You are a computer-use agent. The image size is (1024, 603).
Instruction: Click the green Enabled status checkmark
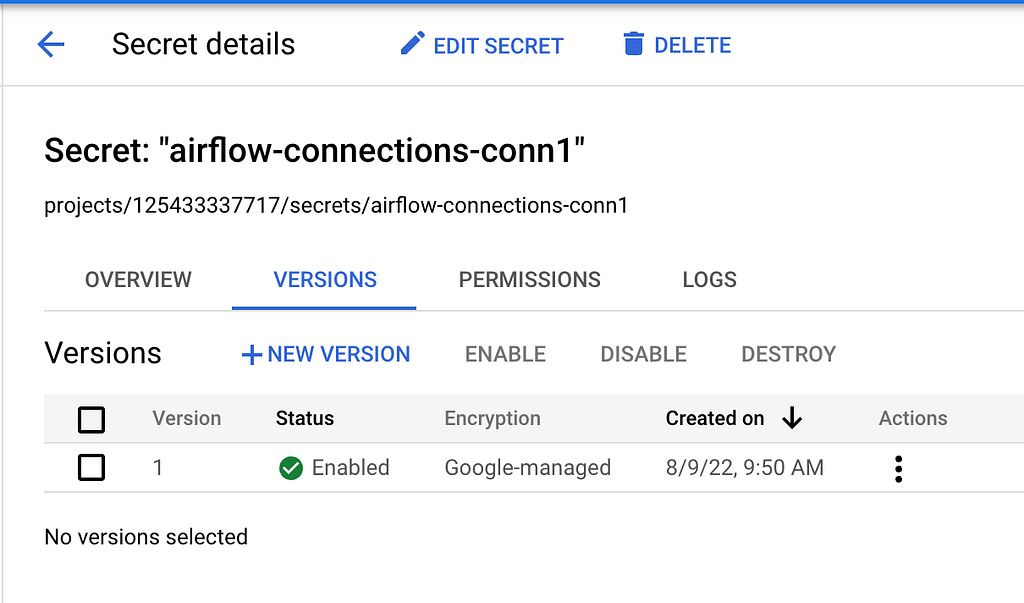[291, 468]
